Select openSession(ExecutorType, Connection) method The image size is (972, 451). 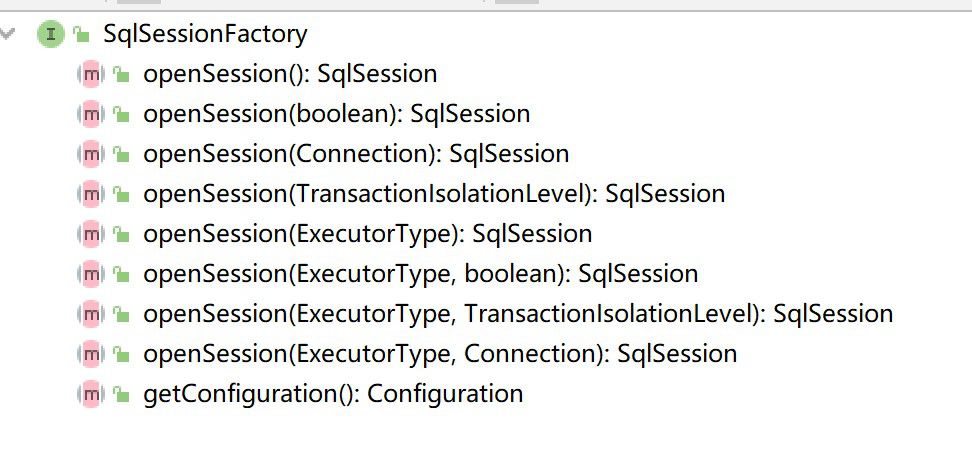tap(440, 354)
